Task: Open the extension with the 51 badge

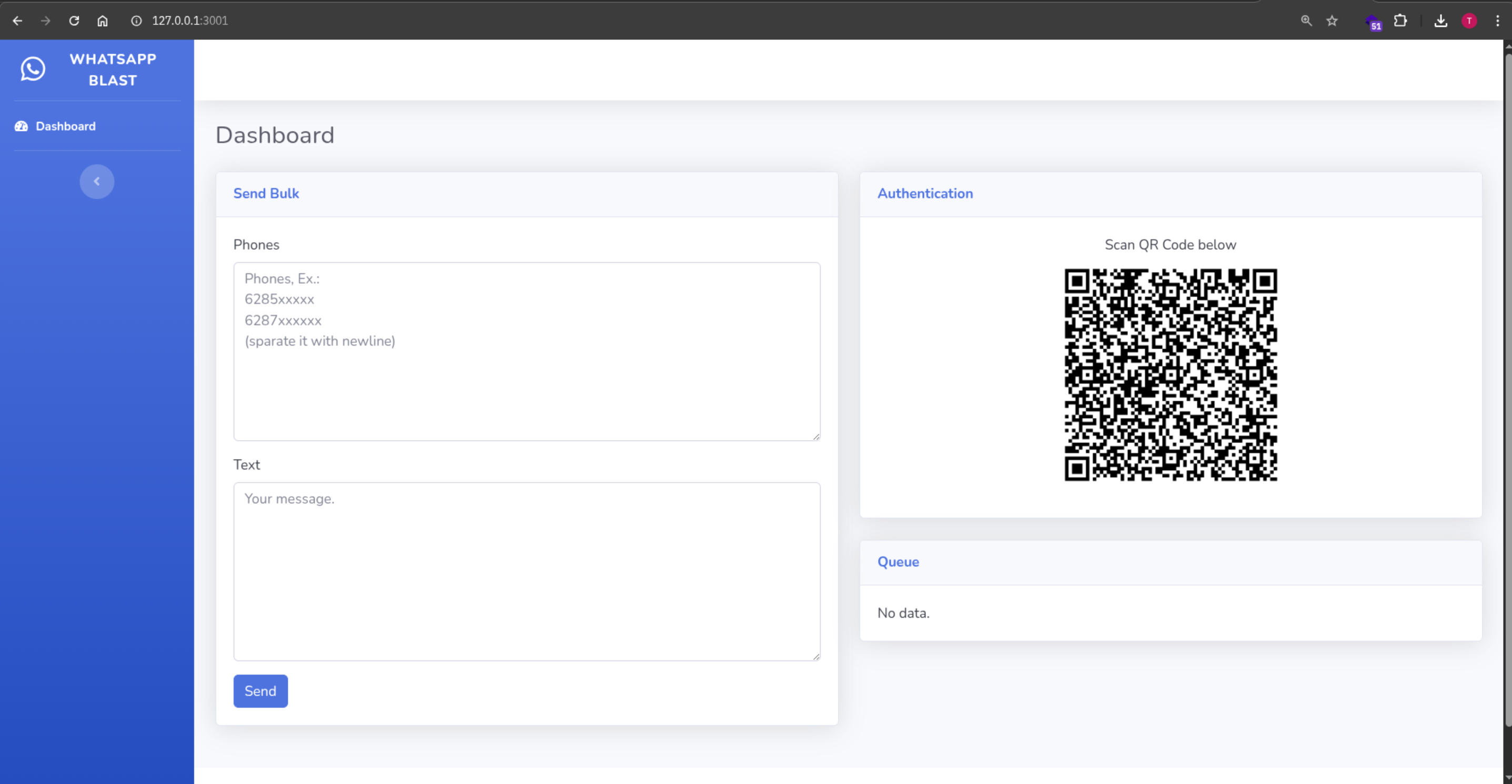Action: (x=1374, y=22)
